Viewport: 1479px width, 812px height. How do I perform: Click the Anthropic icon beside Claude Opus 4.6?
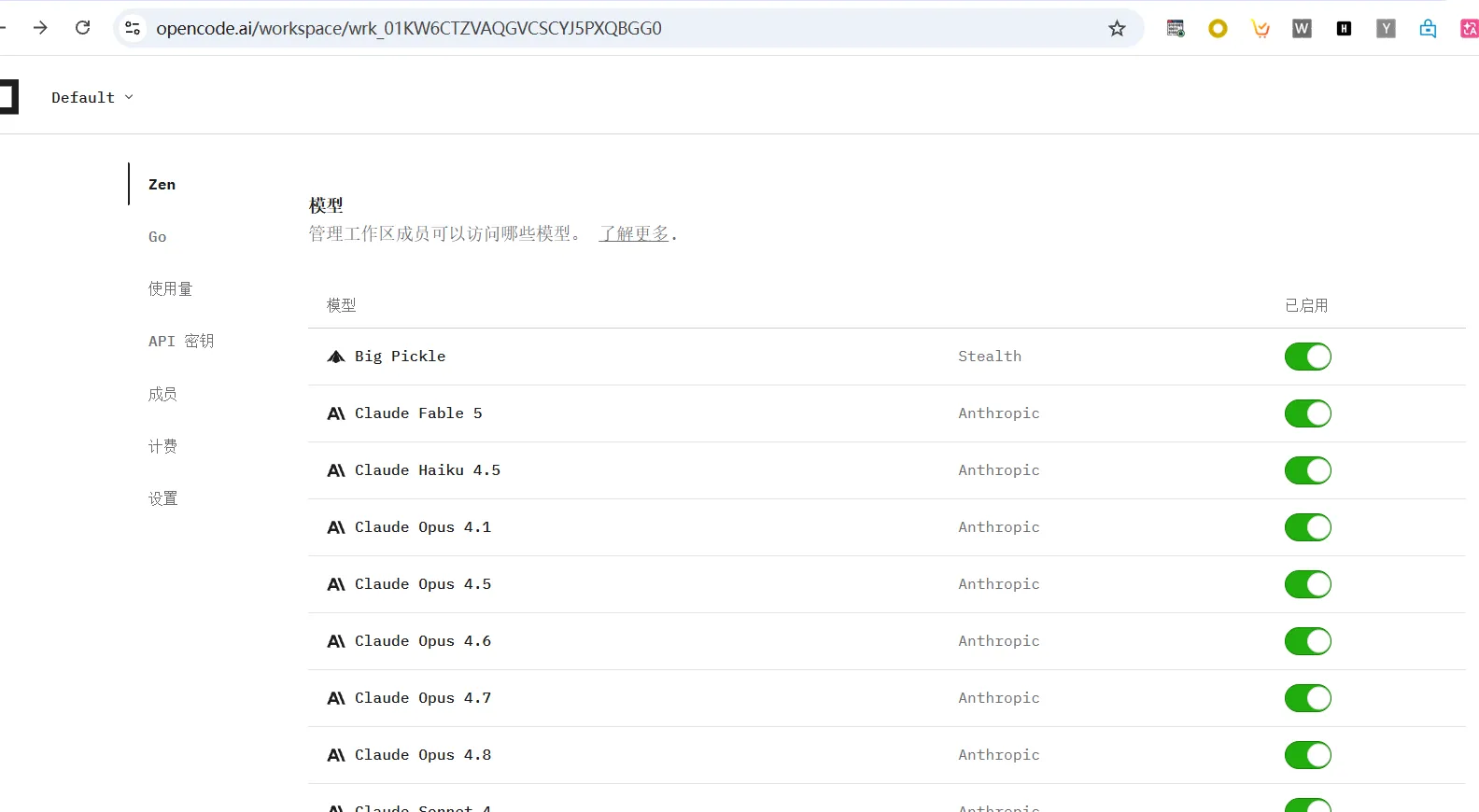pos(336,641)
